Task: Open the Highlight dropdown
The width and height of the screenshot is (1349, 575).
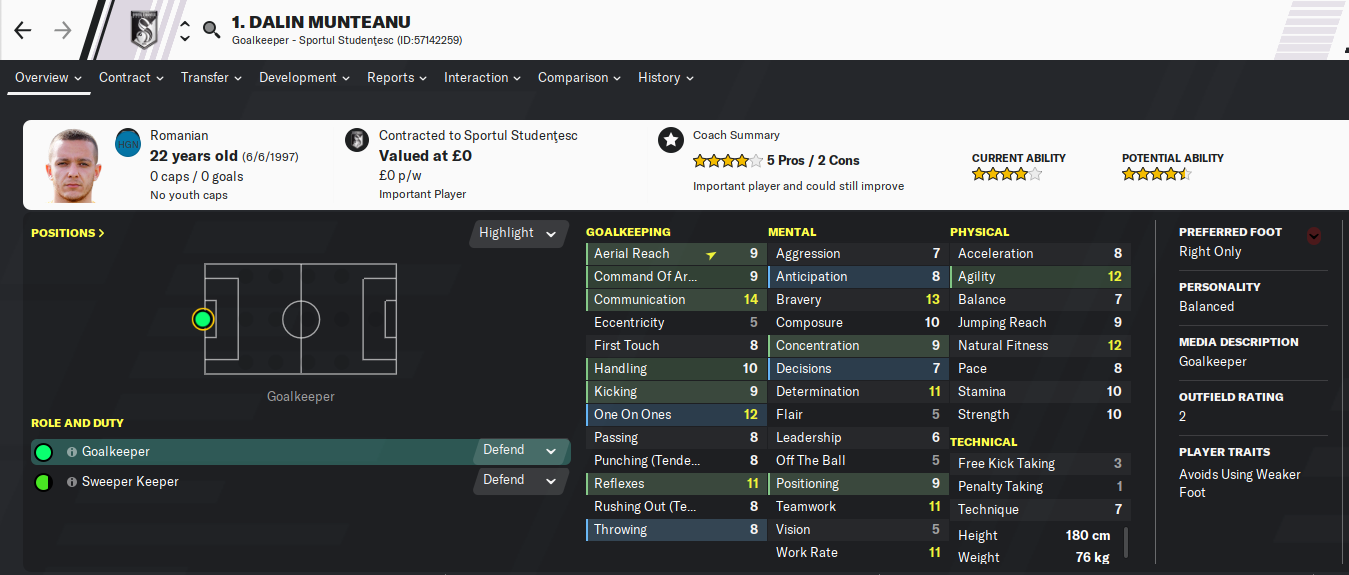Action: pyautogui.click(x=517, y=233)
